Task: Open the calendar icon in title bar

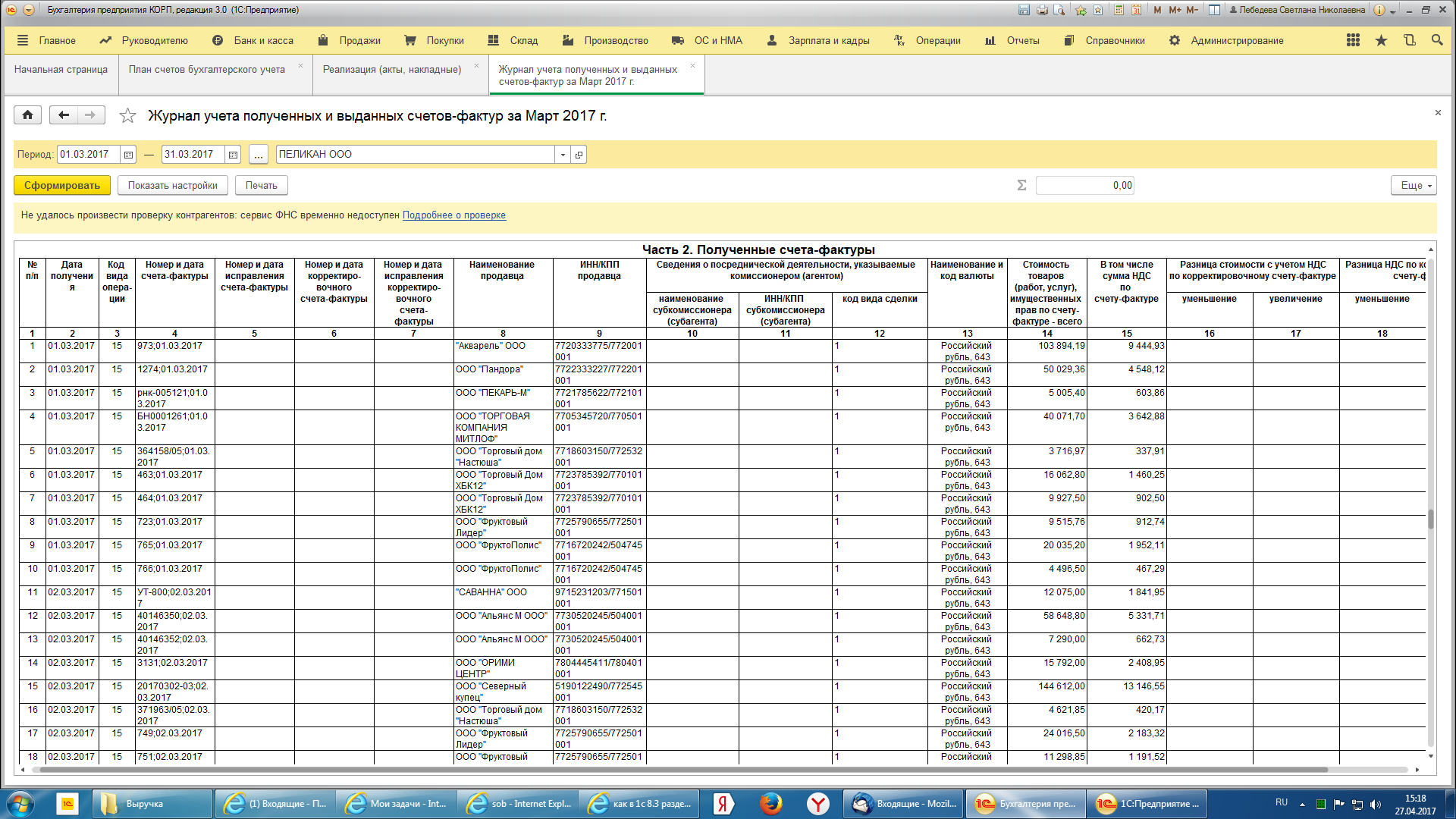Action: tap(1136, 10)
